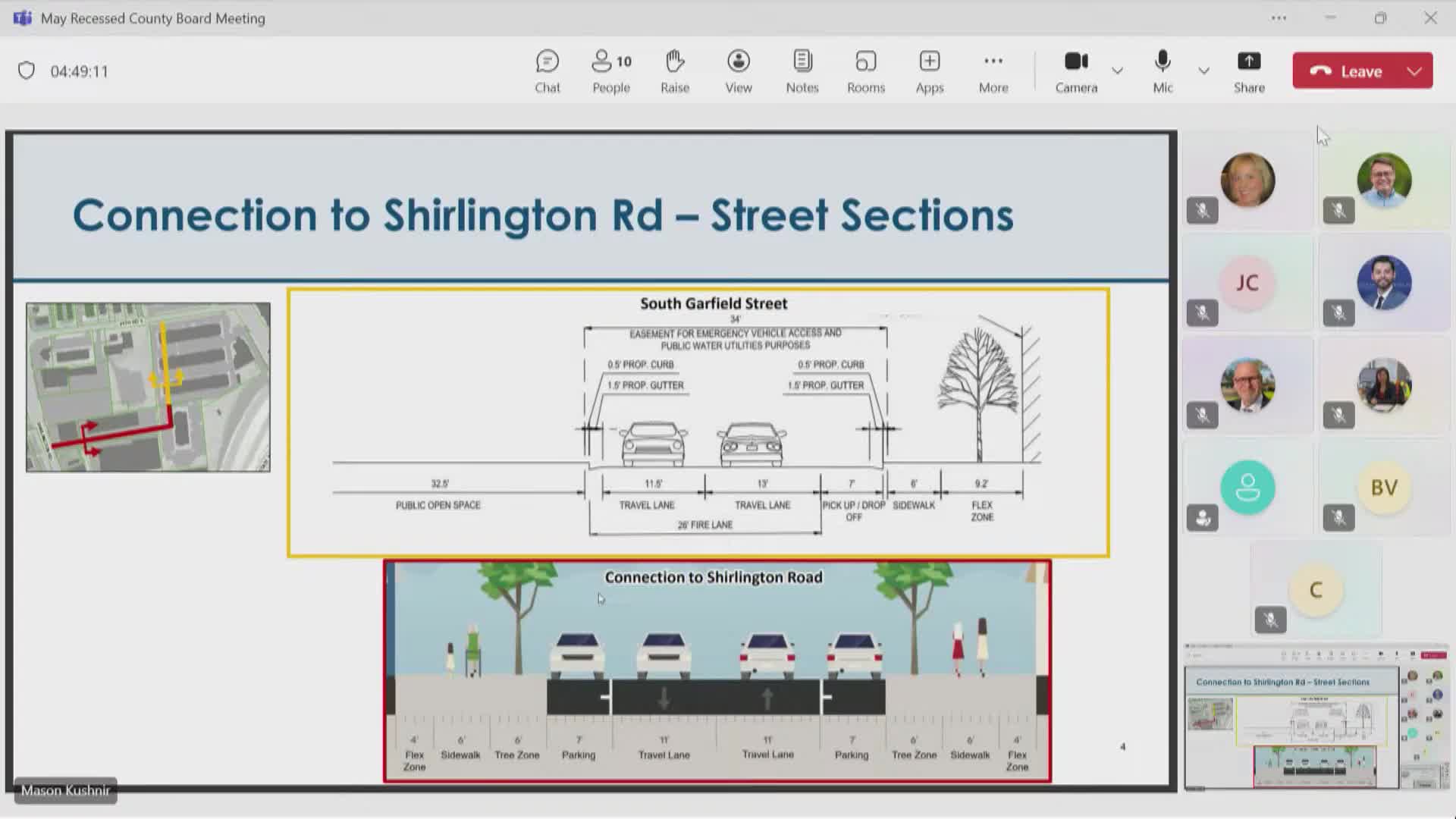This screenshot has width=1456, height=819.
Task: Open the View layout options
Action: 738,71
